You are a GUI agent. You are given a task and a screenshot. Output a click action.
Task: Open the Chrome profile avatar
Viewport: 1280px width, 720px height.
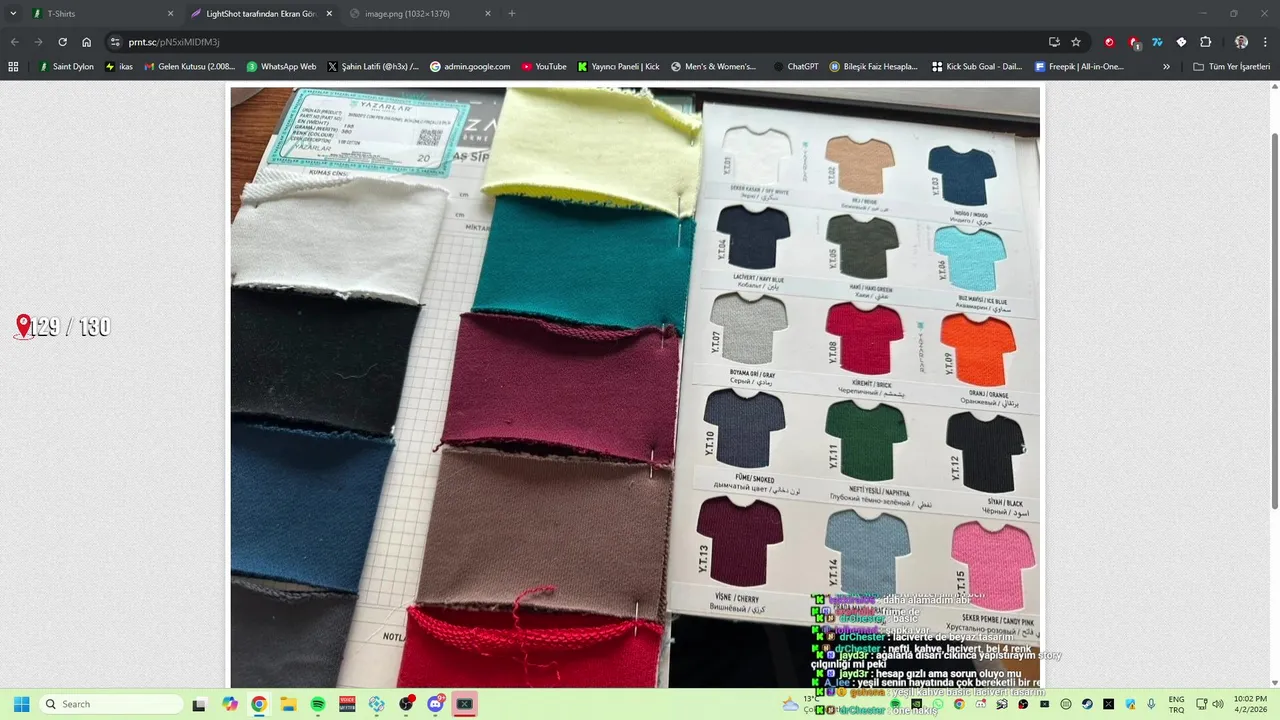pyautogui.click(x=1241, y=42)
